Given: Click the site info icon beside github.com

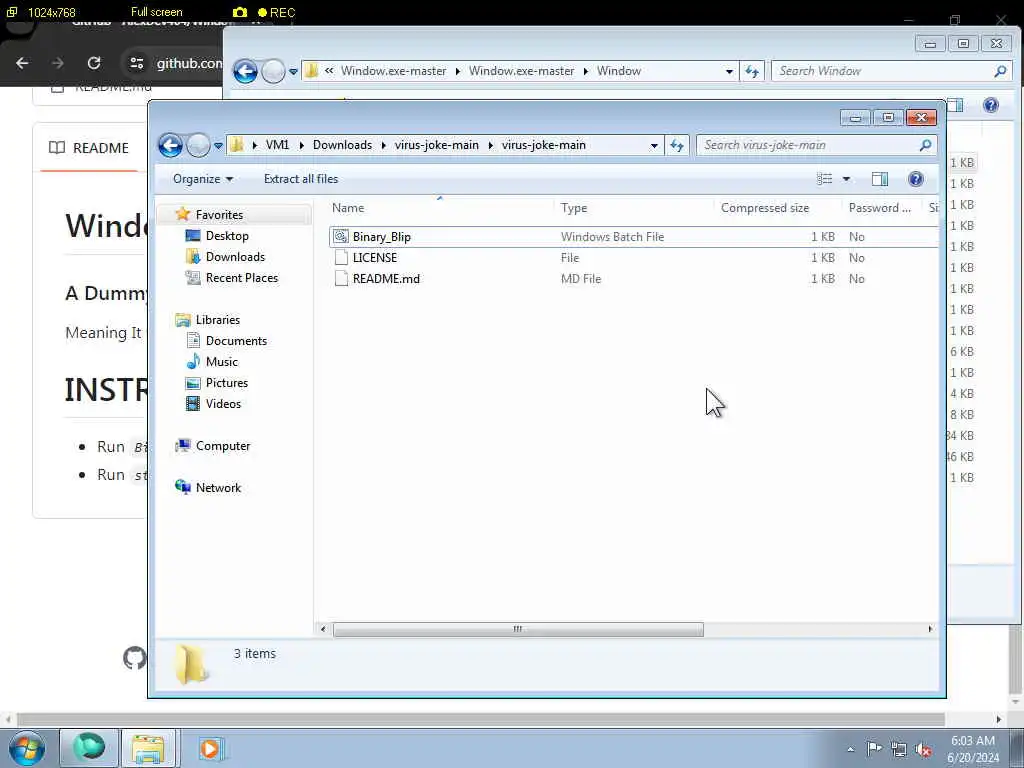Looking at the screenshot, I should click(x=136, y=63).
